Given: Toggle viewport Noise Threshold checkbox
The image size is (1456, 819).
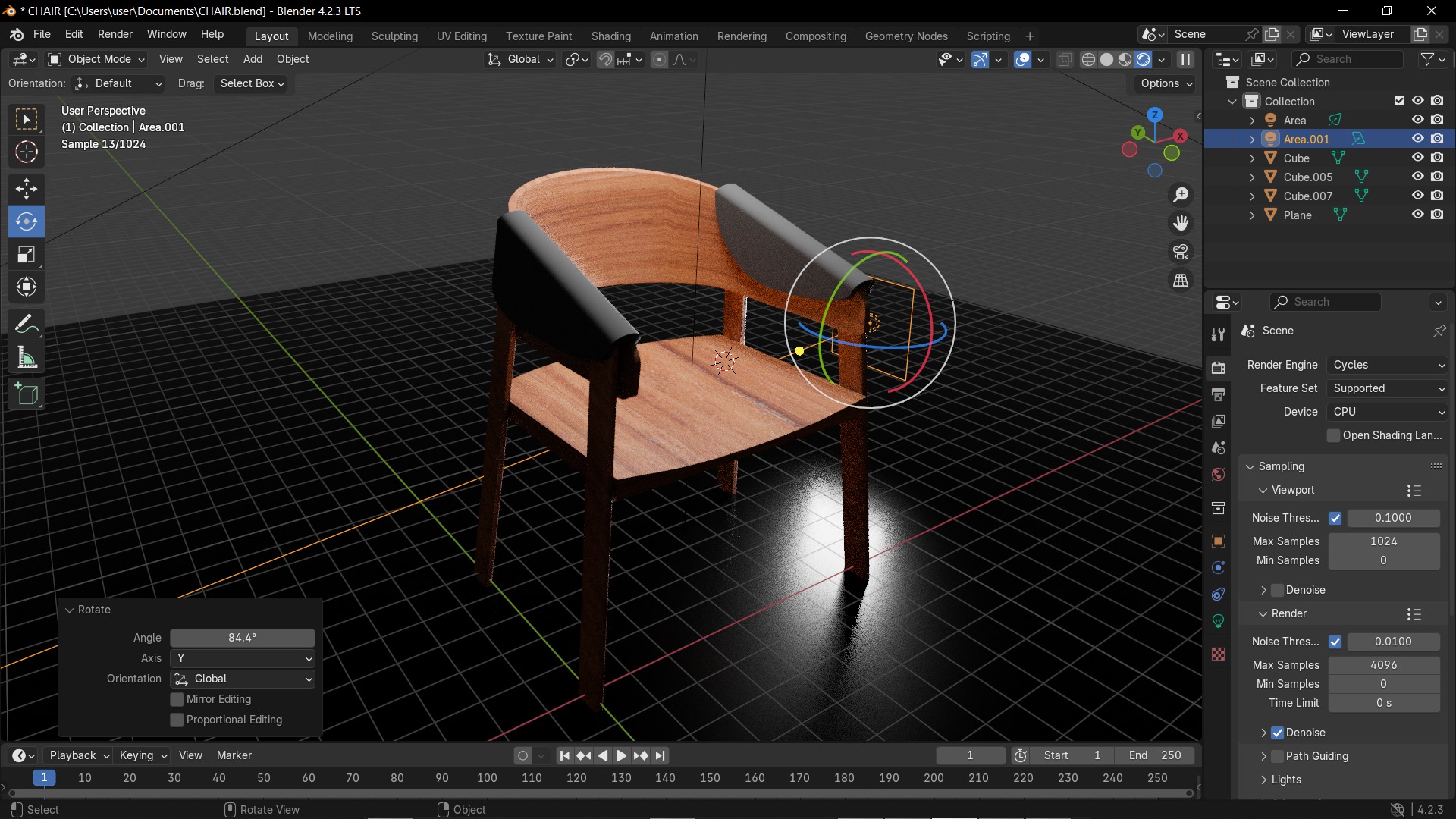Looking at the screenshot, I should [1335, 518].
